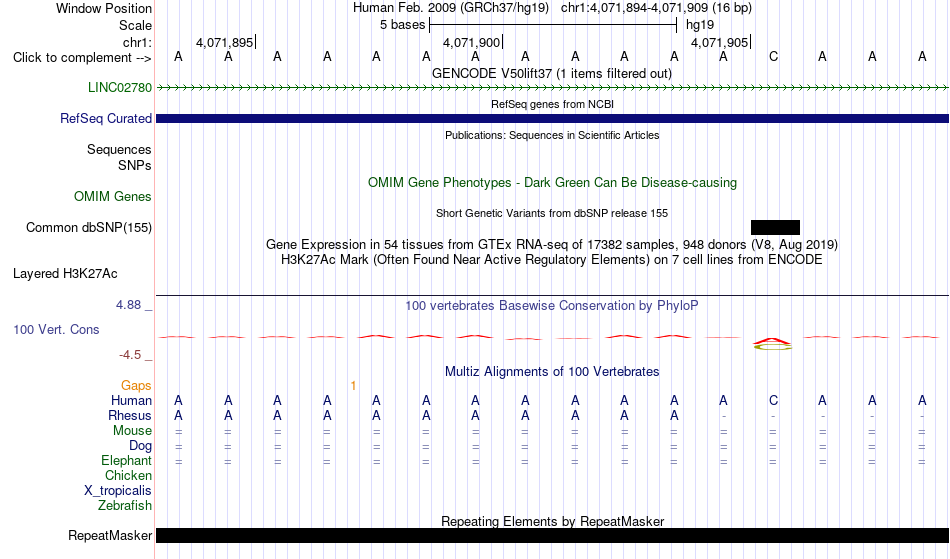Image resolution: width=950 pixels, height=559 pixels.
Task: Click the OMIM Gene Phenotypes track title
Action: (552, 182)
